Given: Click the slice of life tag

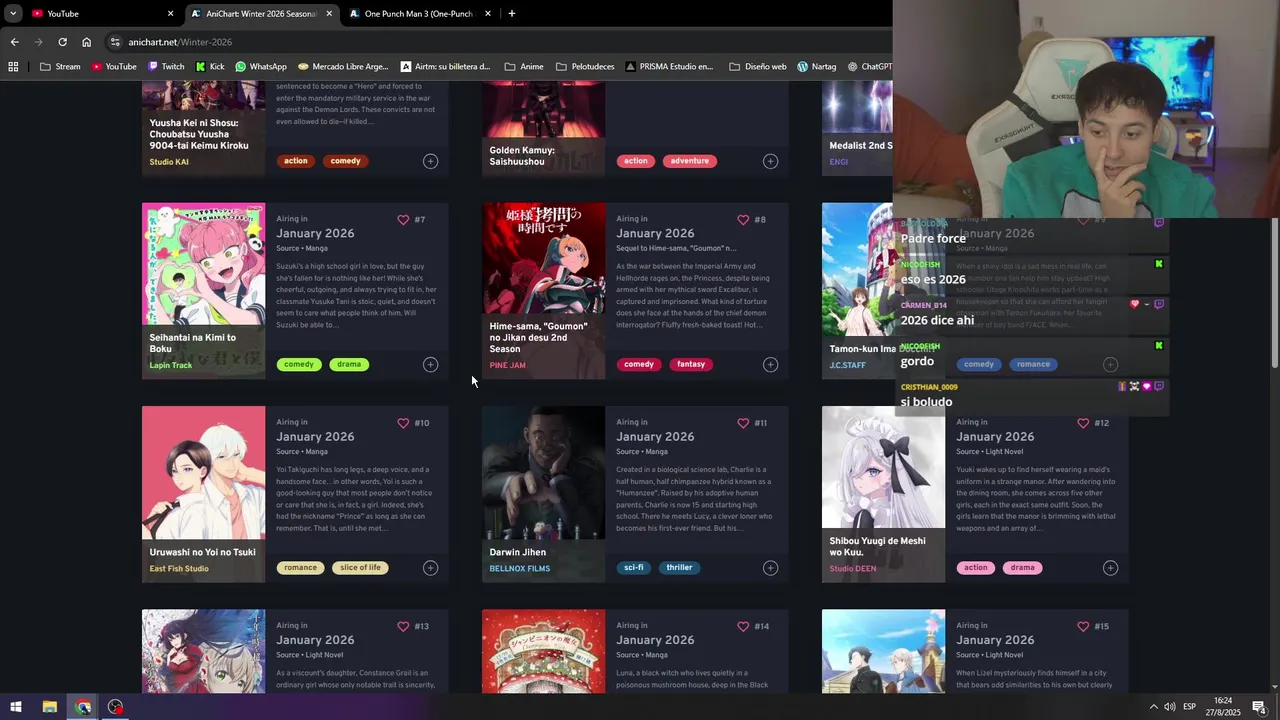Looking at the screenshot, I should coord(360,568).
